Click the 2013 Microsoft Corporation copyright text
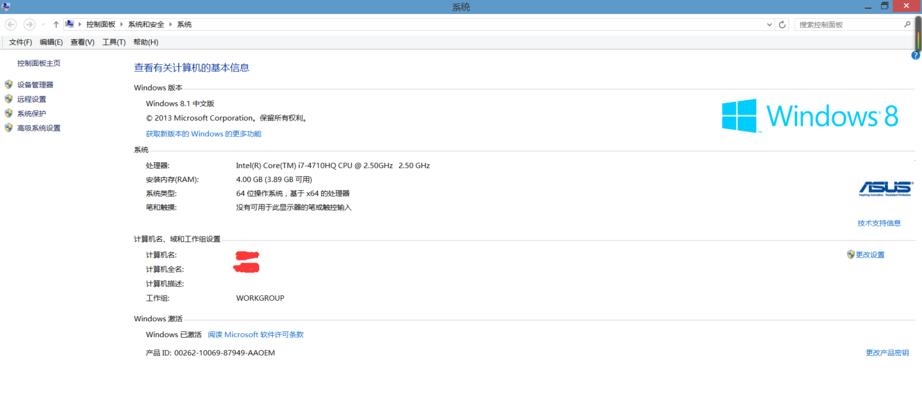The width and height of the screenshot is (922, 400). [x=226, y=118]
